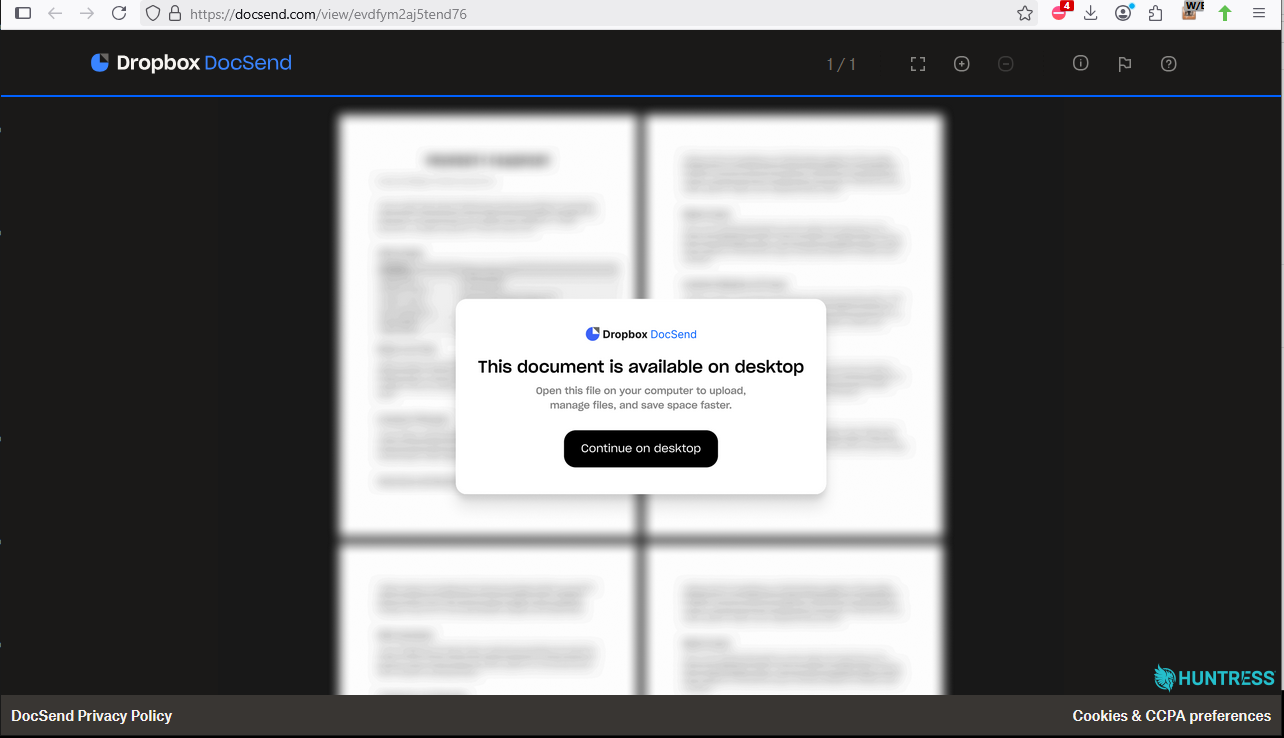Click the Dropbox DocSend header logo
This screenshot has height=738, width=1284.
click(191, 63)
